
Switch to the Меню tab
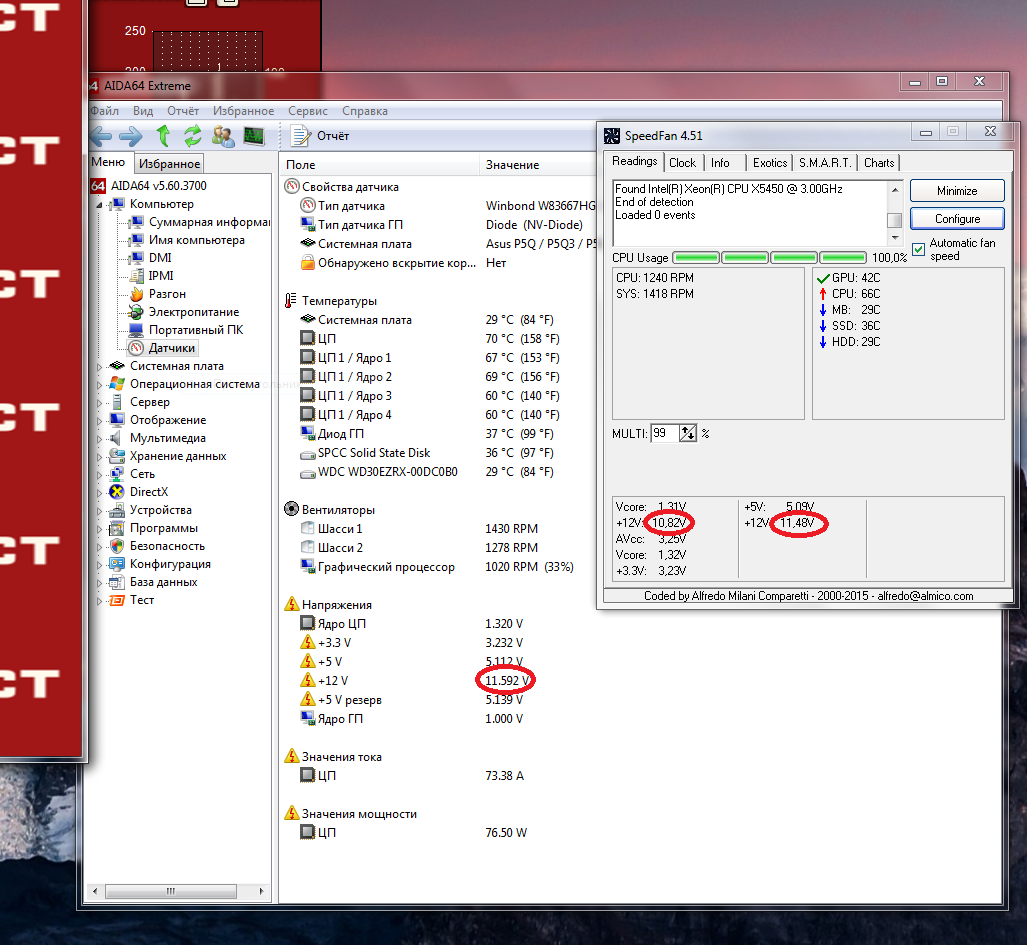[108, 162]
